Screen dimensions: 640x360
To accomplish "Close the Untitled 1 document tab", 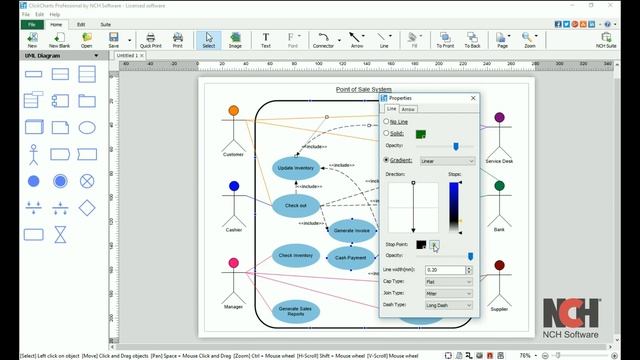I will (x=142, y=56).
